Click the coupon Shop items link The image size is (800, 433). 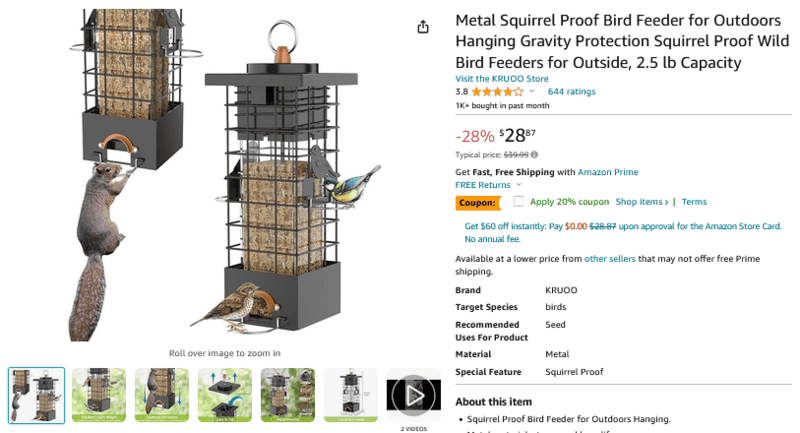click(x=642, y=202)
